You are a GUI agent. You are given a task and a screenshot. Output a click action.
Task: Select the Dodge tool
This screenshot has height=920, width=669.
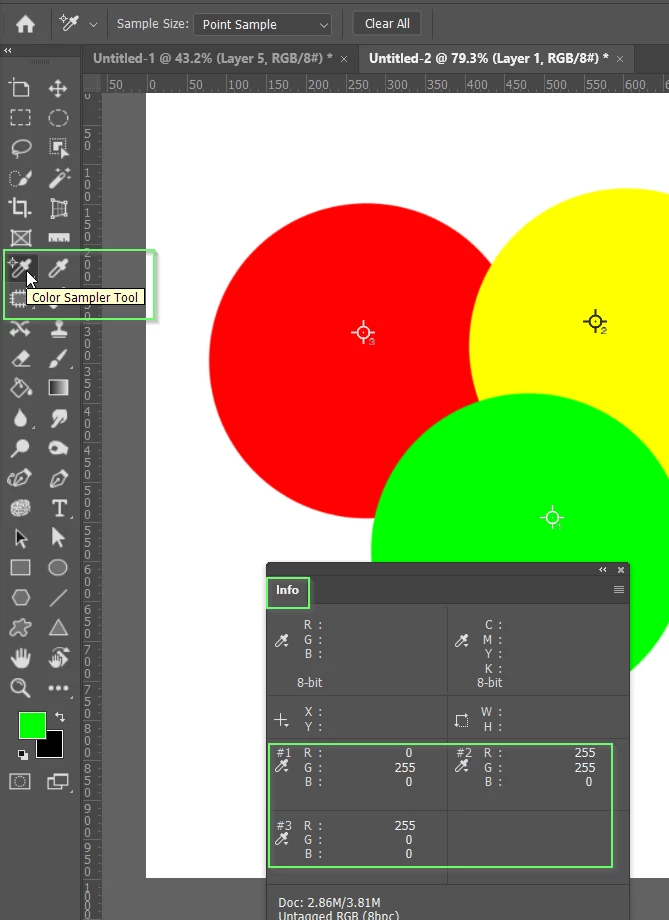point(21,448)
